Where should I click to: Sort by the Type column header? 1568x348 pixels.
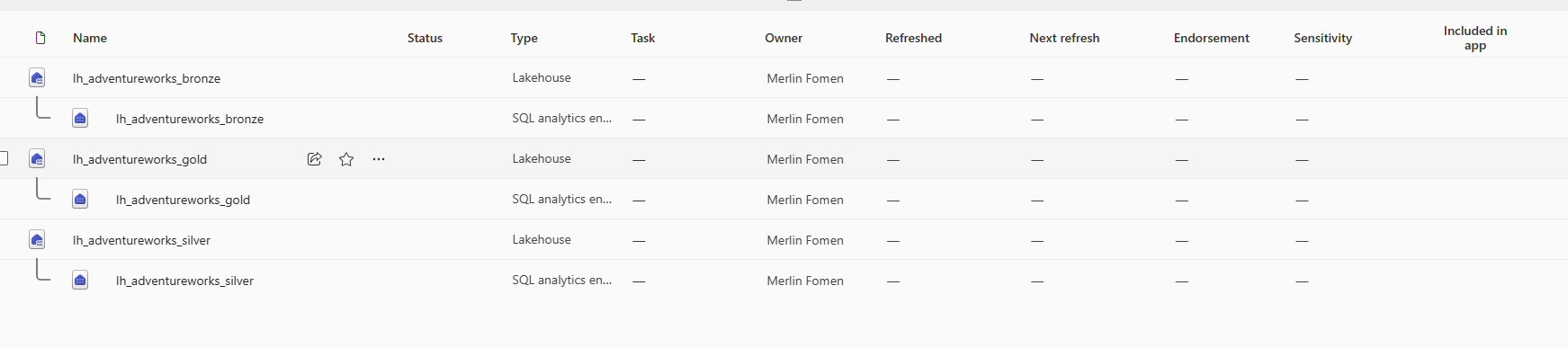[x=524, y=38]
